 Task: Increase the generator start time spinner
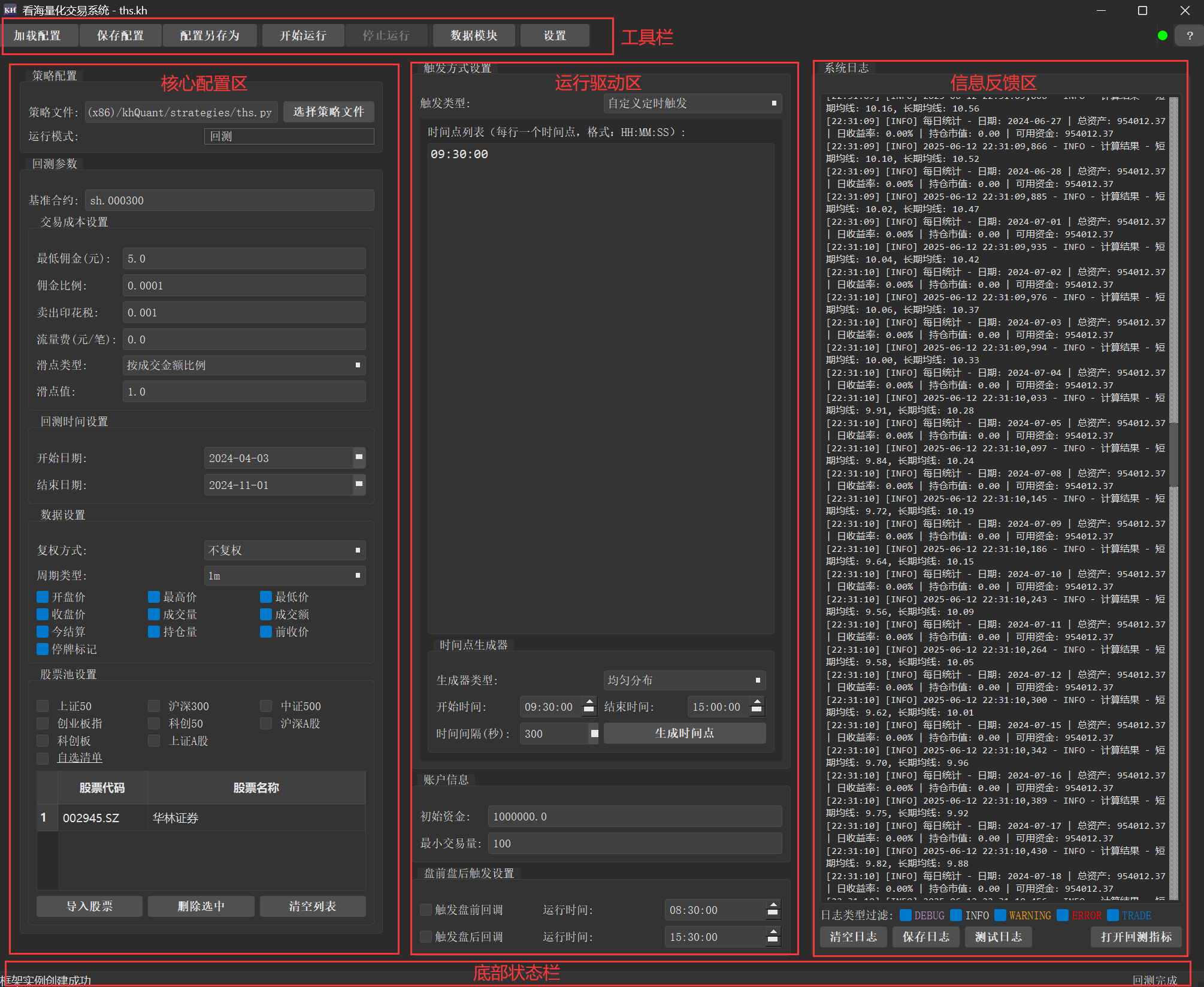pos(589,702)
